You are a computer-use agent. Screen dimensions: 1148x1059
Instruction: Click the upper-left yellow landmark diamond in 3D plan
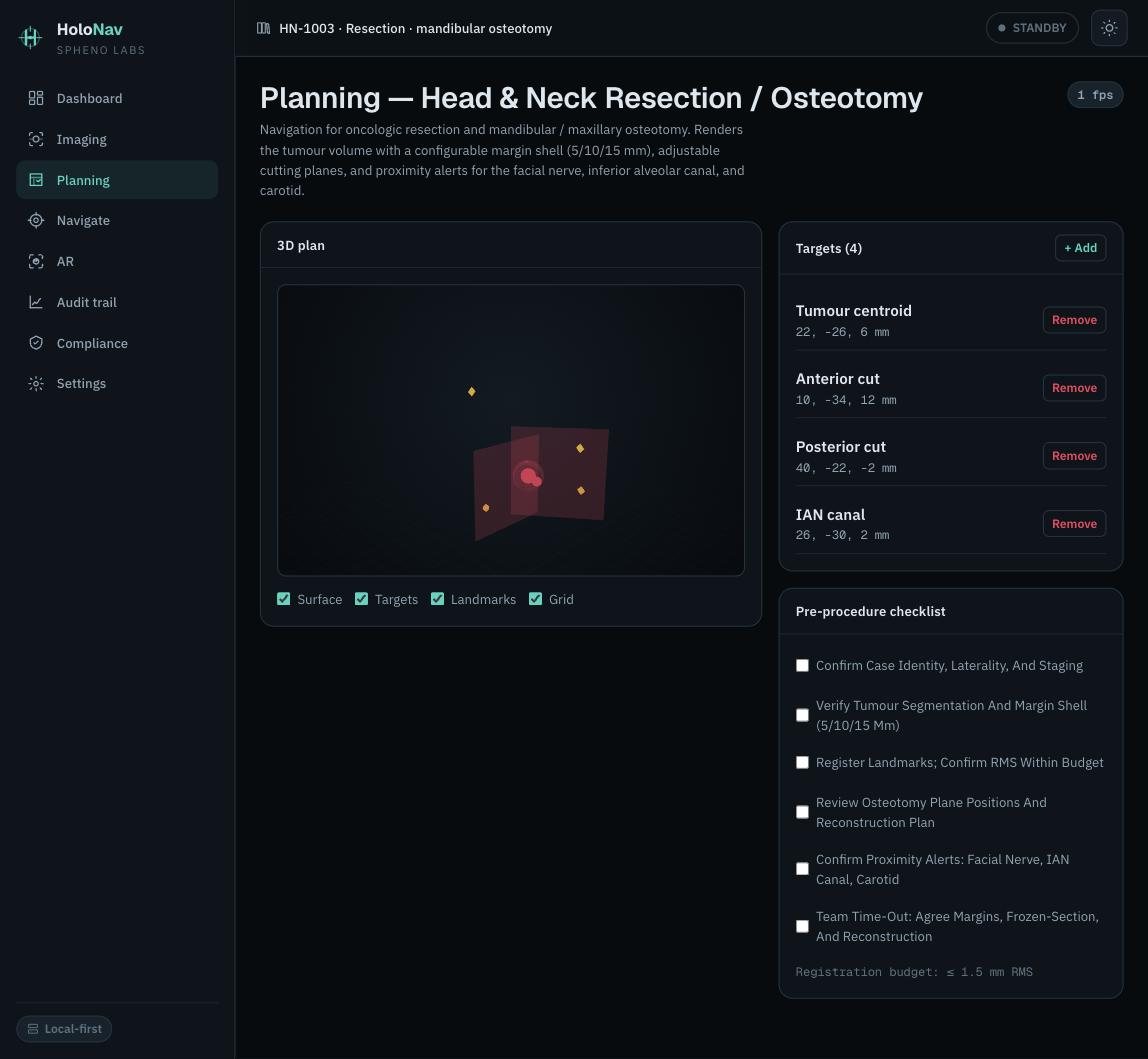pos(472,392)
